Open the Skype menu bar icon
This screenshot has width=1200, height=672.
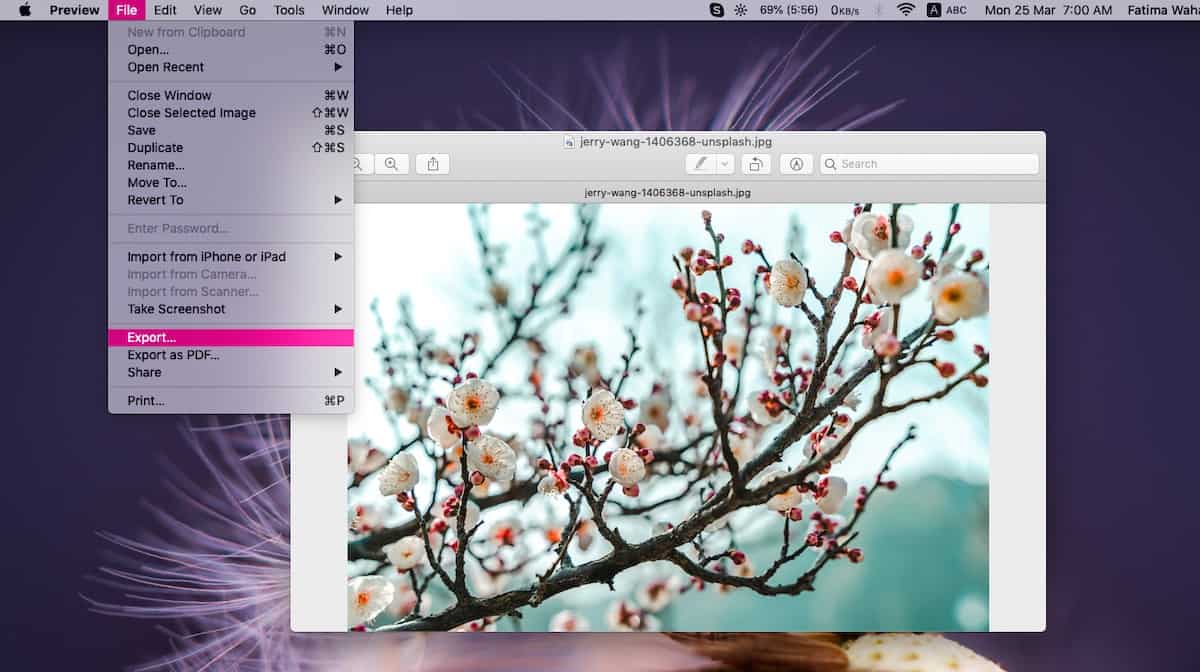tap(716, 10)
